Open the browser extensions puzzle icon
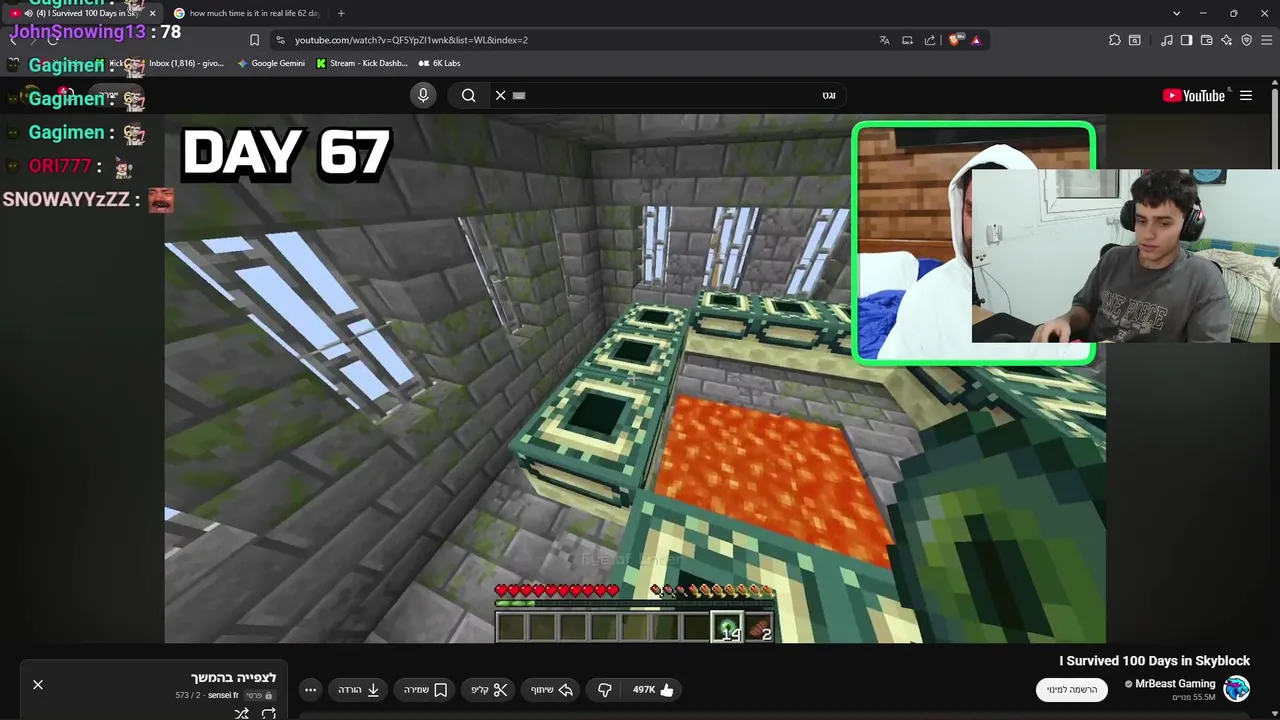This screenshot has width=1280, height=720. (x=1114, y=40)
